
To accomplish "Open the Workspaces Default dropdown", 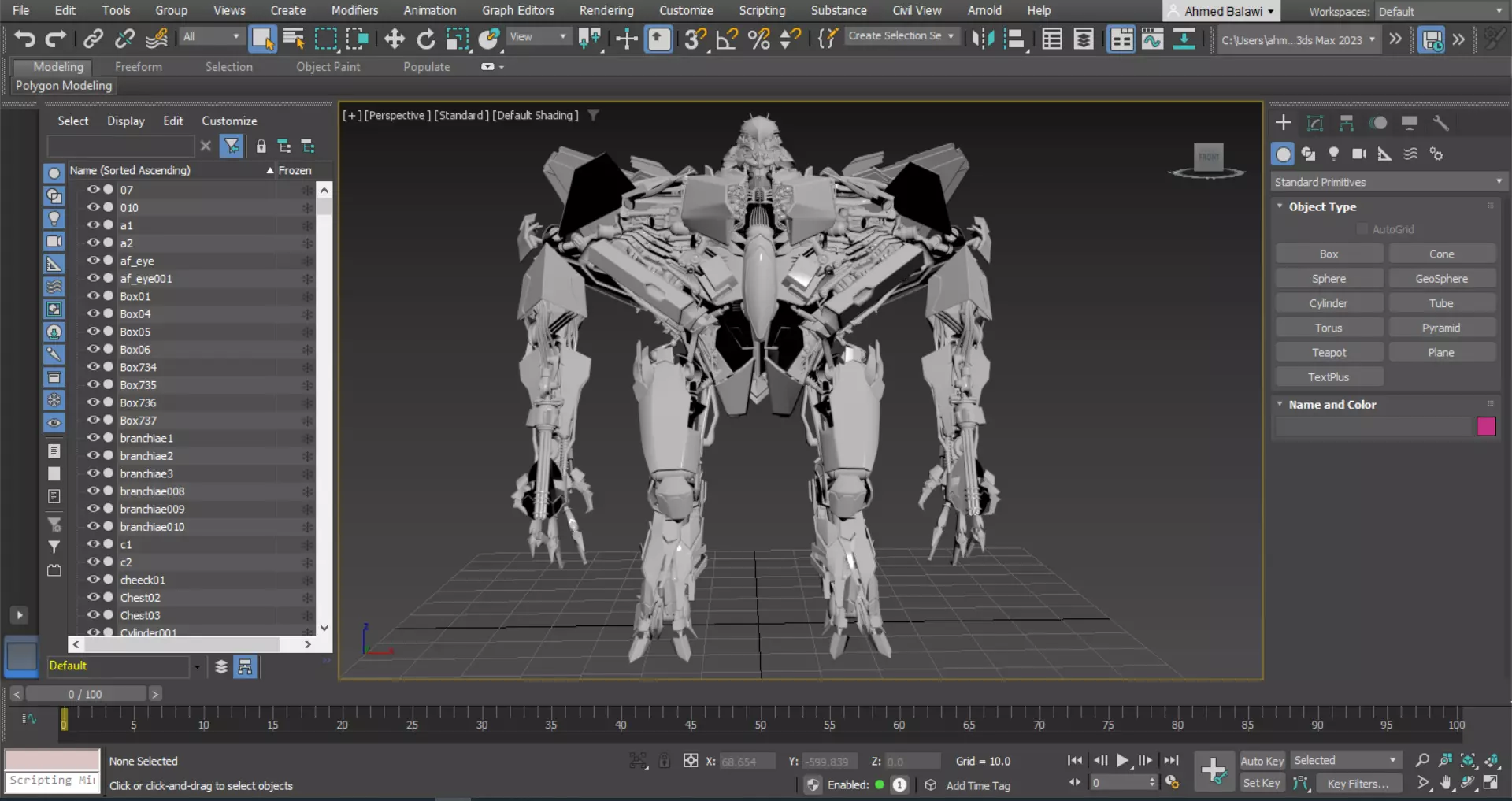I will [1440, 11].
